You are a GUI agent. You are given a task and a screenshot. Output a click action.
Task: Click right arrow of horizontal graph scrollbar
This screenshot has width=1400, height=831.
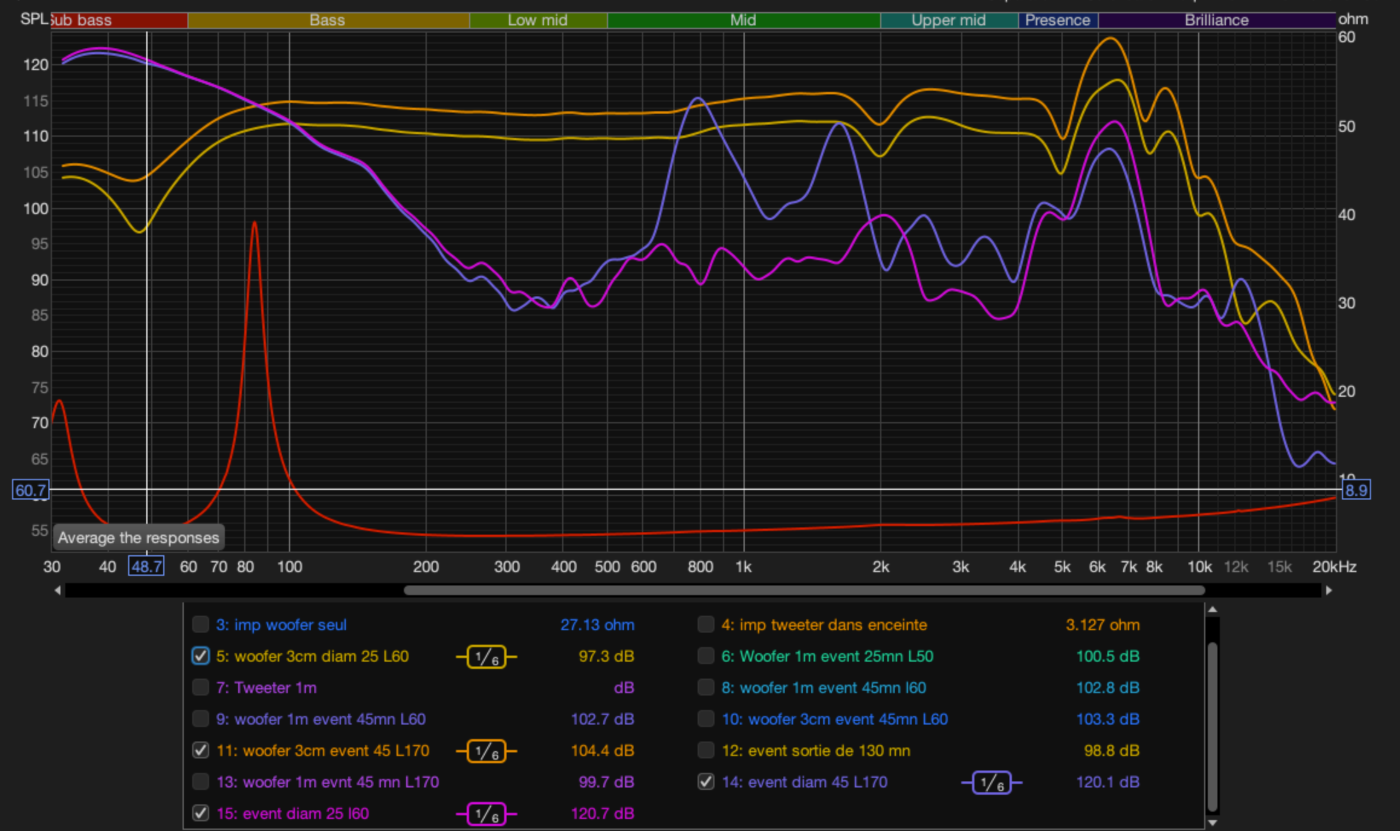(x=1329, y=590)
